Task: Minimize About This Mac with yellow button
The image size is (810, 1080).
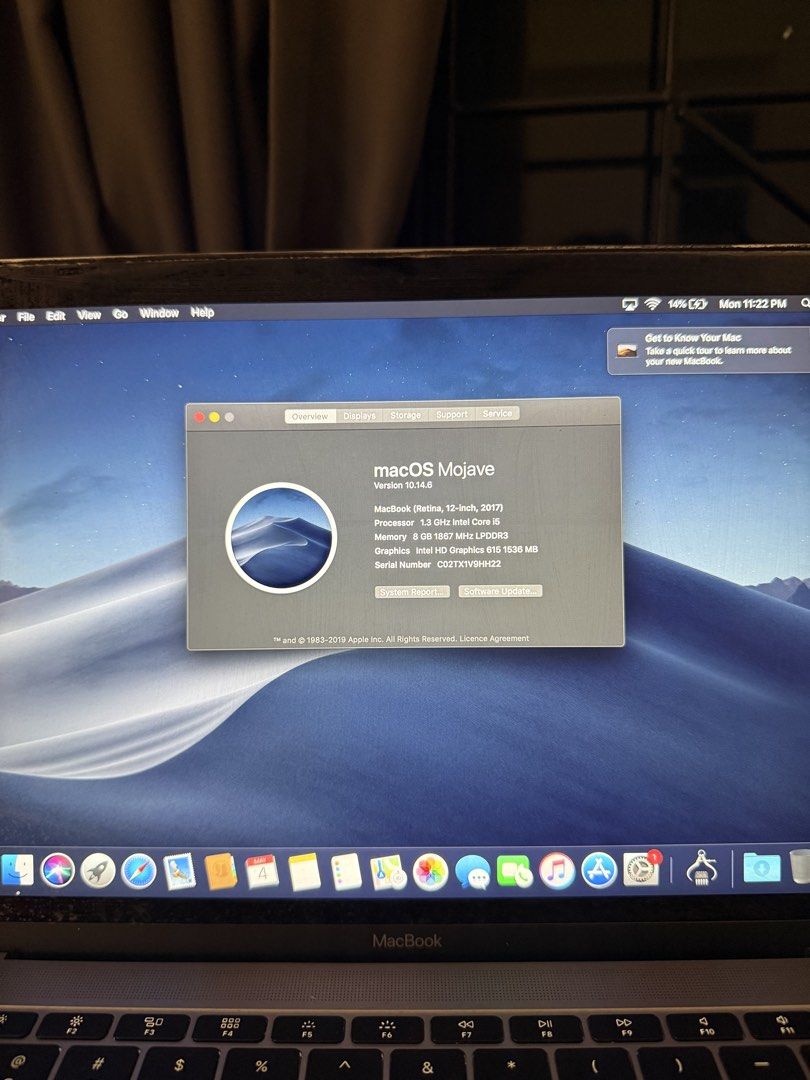Action: pyautogui.click(x=214, y=417)
